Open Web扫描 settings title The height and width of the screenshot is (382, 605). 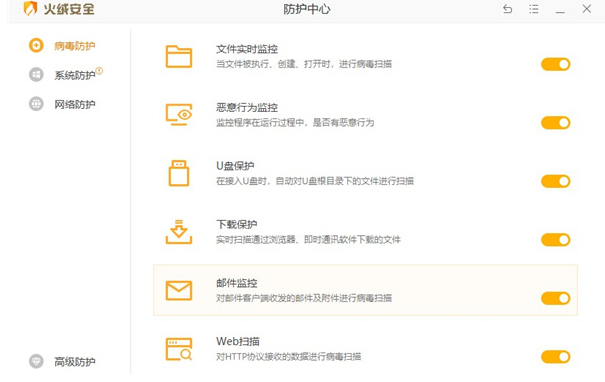238,341
